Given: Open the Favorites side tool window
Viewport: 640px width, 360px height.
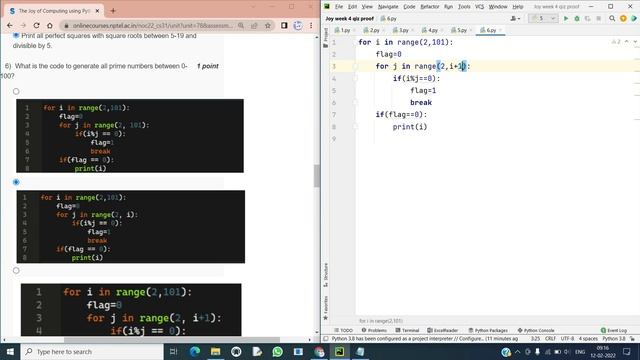Looking at the screenshot, I should click(326, 307).
